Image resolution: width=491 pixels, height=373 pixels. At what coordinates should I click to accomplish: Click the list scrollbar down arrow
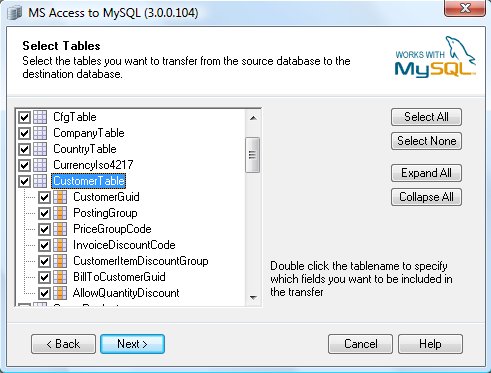[253, 298]
